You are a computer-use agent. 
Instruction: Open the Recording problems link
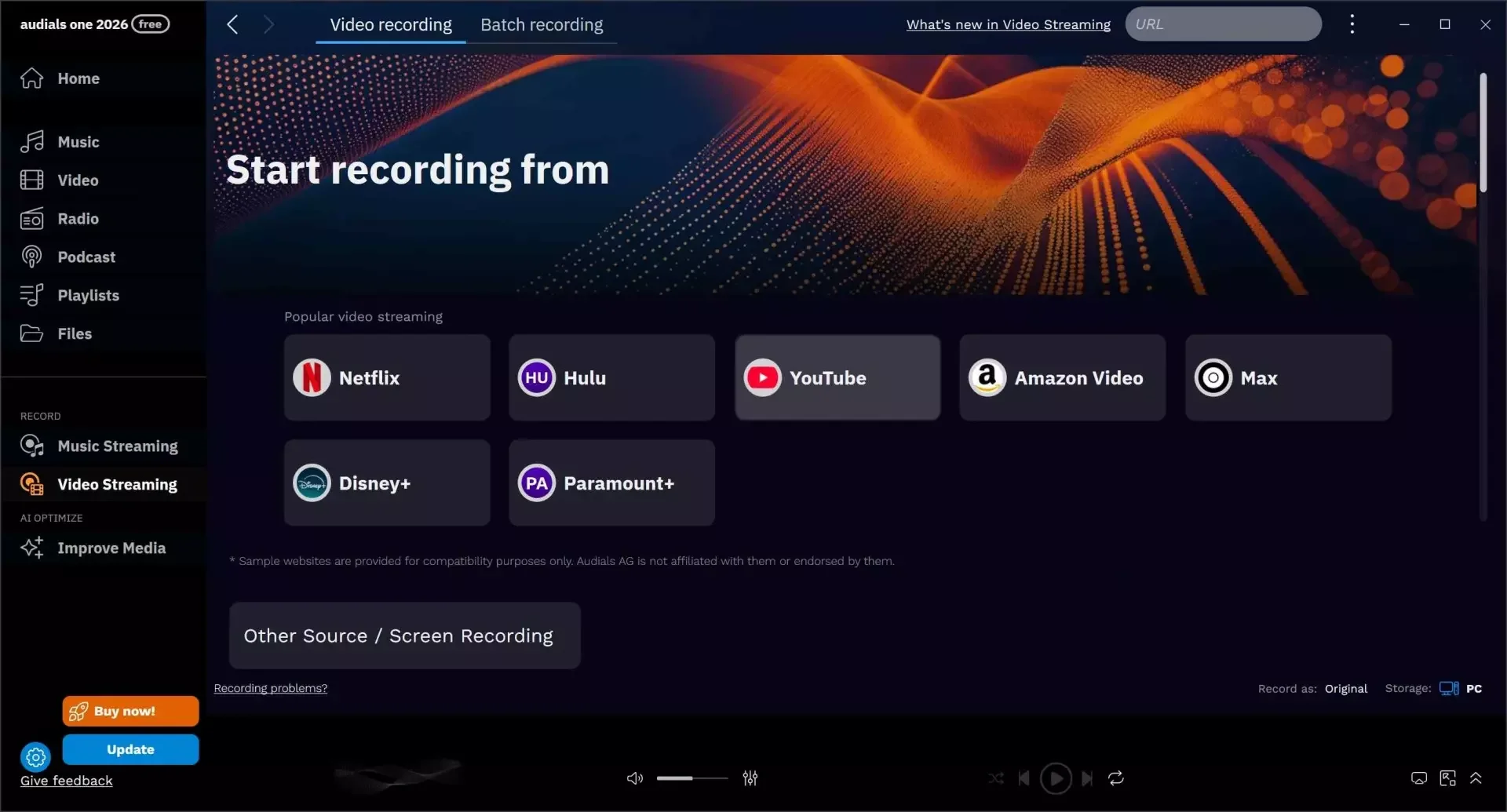pos(270,688)
